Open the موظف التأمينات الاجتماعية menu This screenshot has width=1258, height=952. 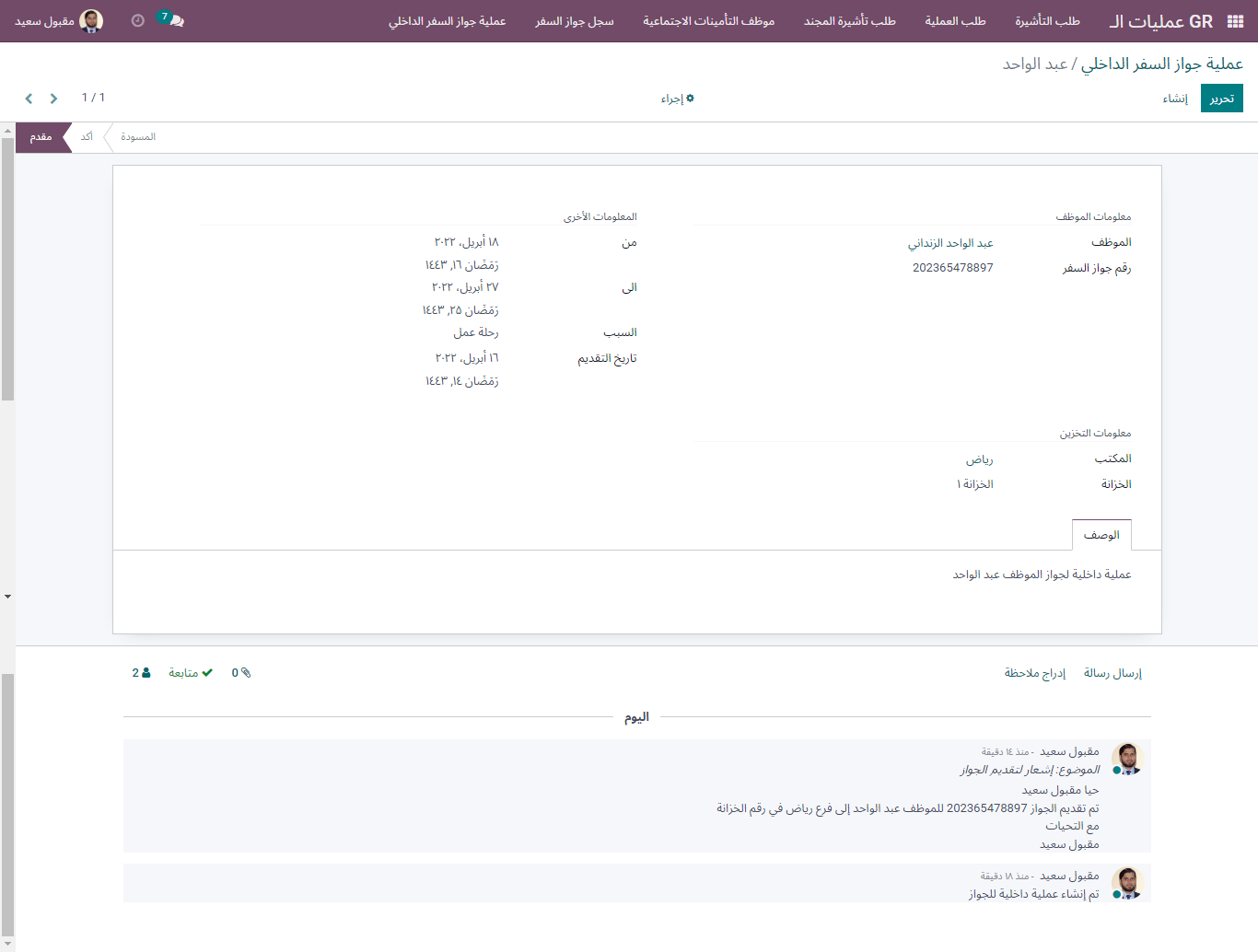(709, 21)
